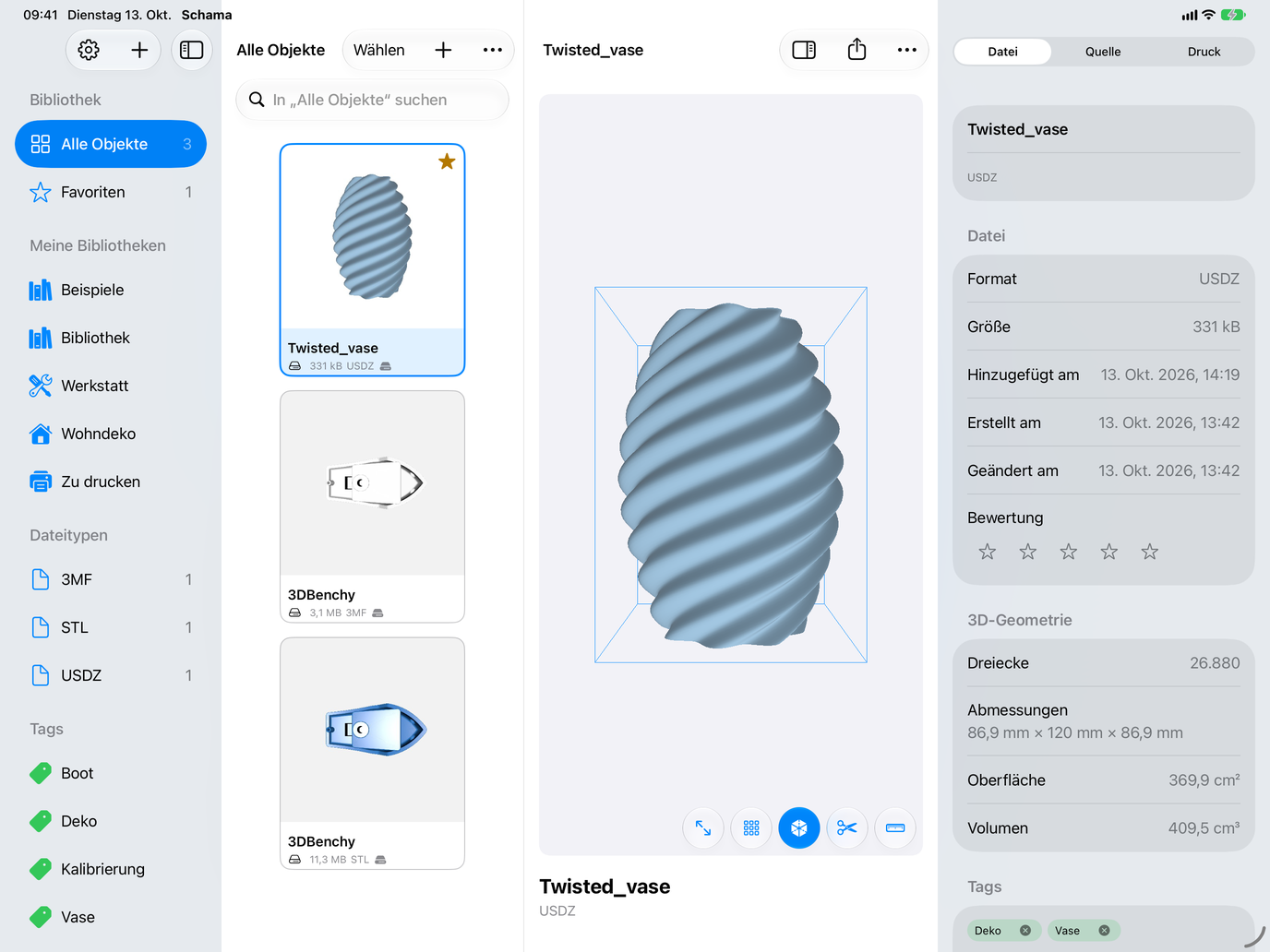Toggle the inspector panel icon
The image size is (1270, 952).
[x=804, y=50]
